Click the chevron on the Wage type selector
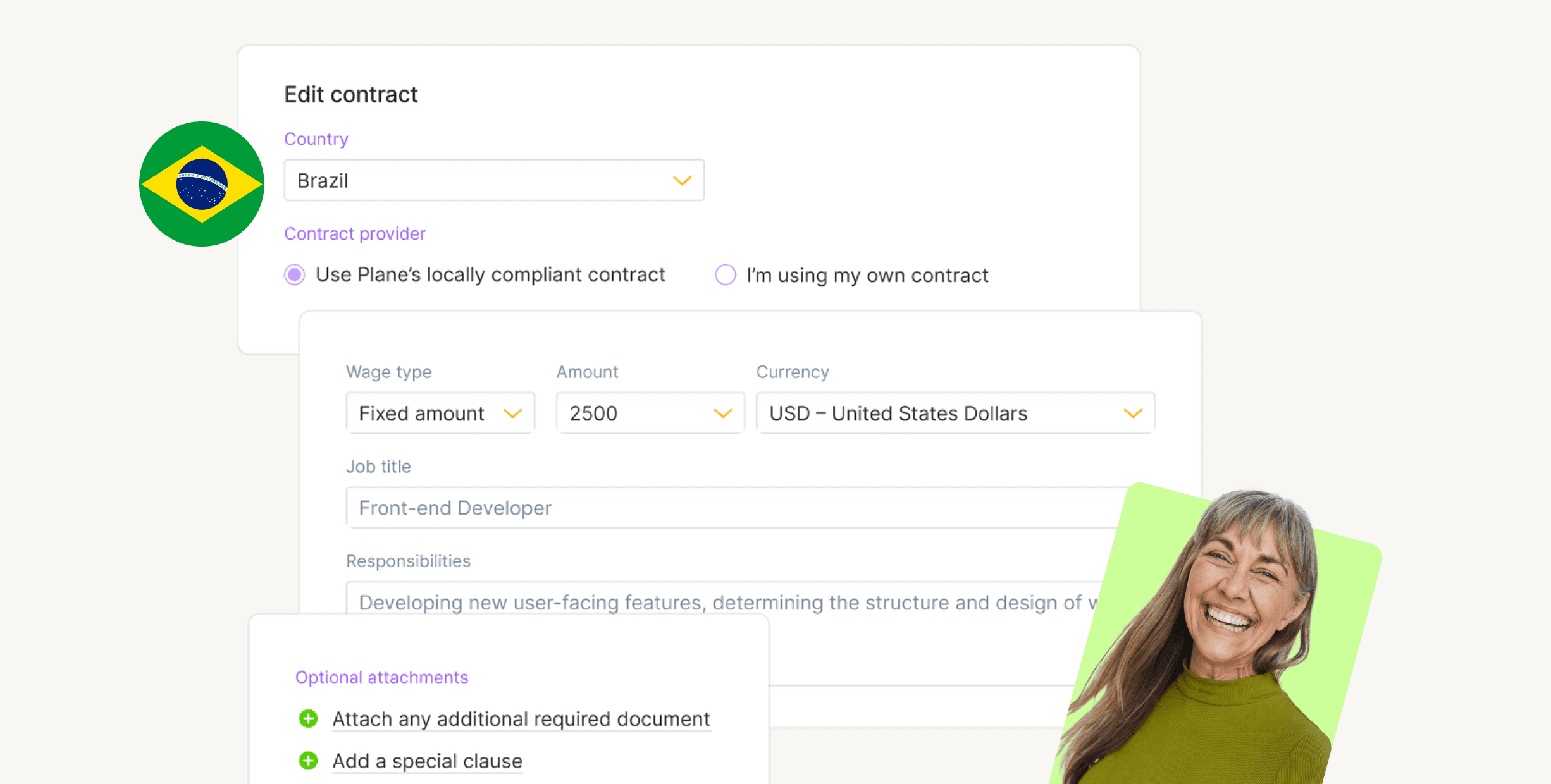The width and height of the screenshot is (1551, 784). click(512, 413)
